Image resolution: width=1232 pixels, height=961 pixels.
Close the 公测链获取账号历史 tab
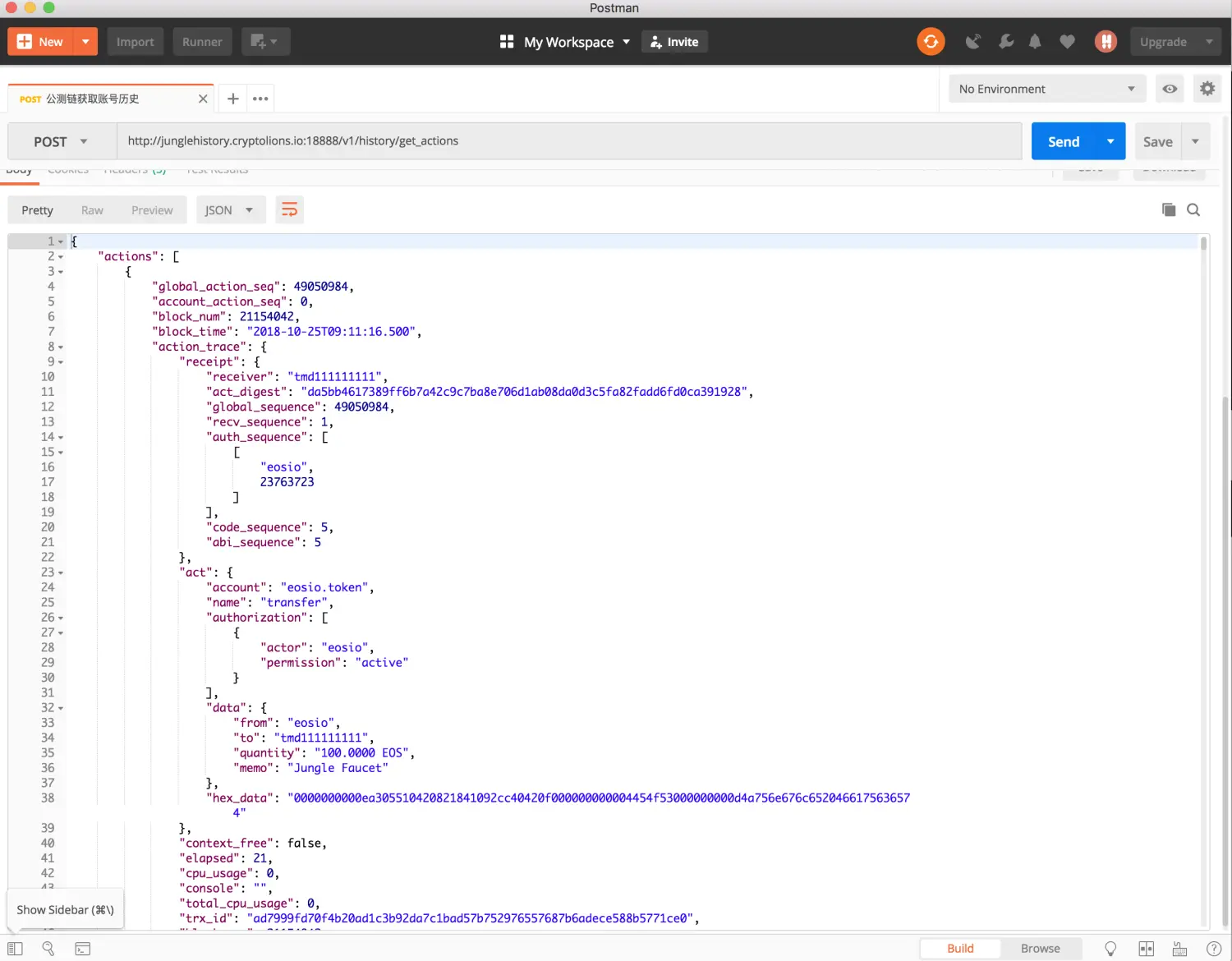click(203, 99)
